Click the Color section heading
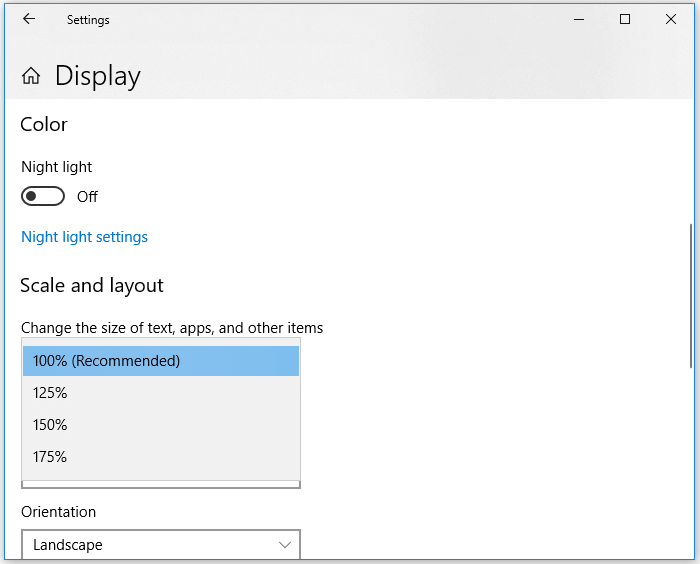Screen dimensions: 700x564 coord(44,125)
